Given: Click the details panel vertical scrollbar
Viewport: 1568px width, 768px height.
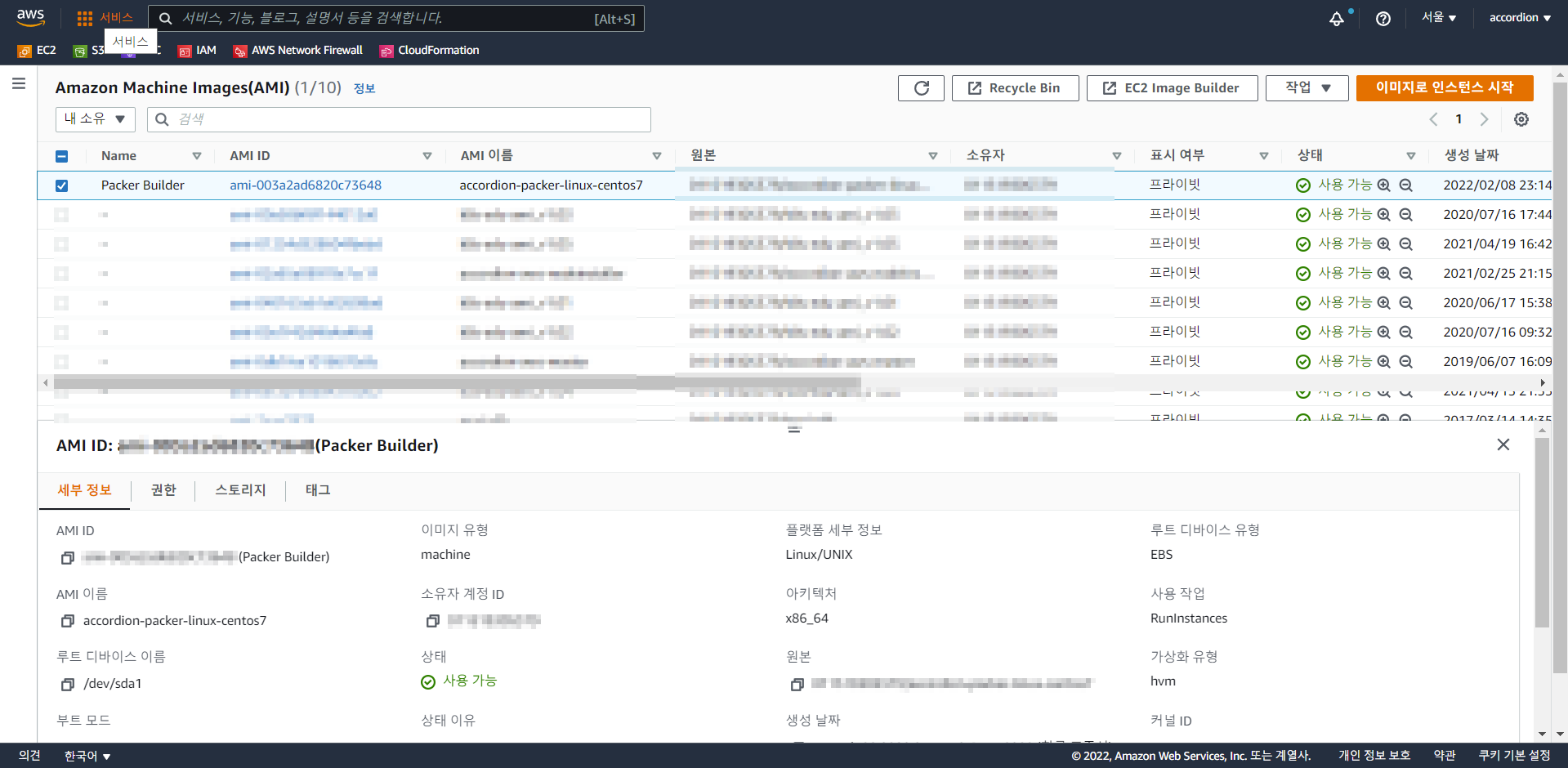Looking at the screenshot, I should coord(1542,533).
